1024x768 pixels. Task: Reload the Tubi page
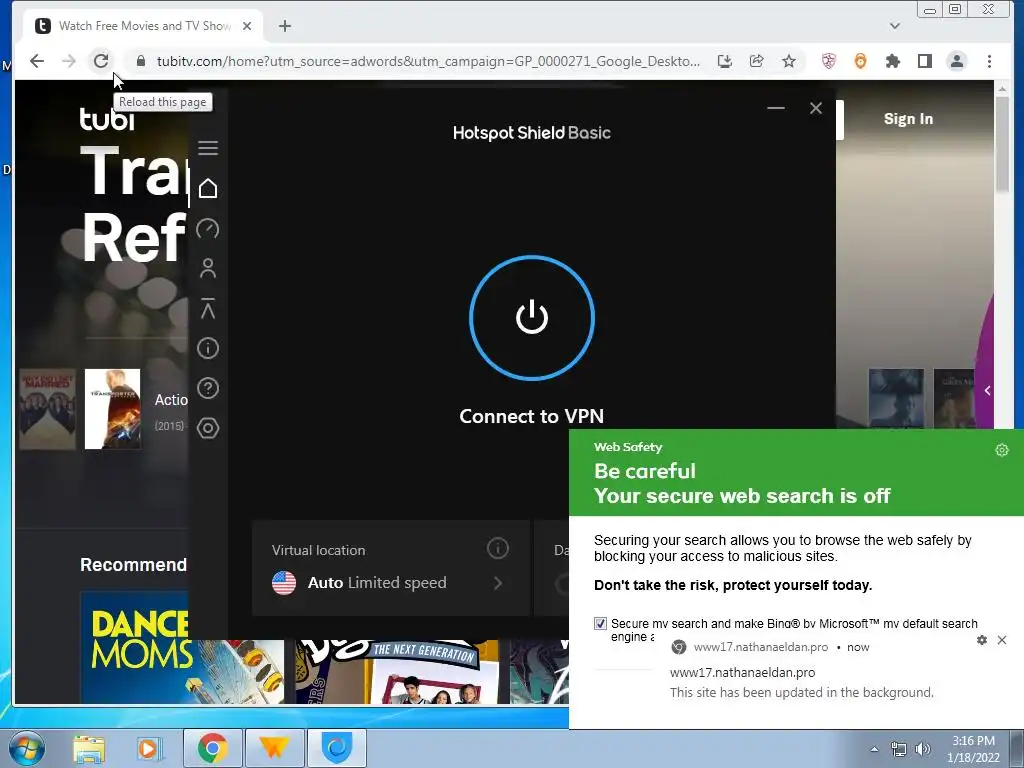tap(101, 61)
